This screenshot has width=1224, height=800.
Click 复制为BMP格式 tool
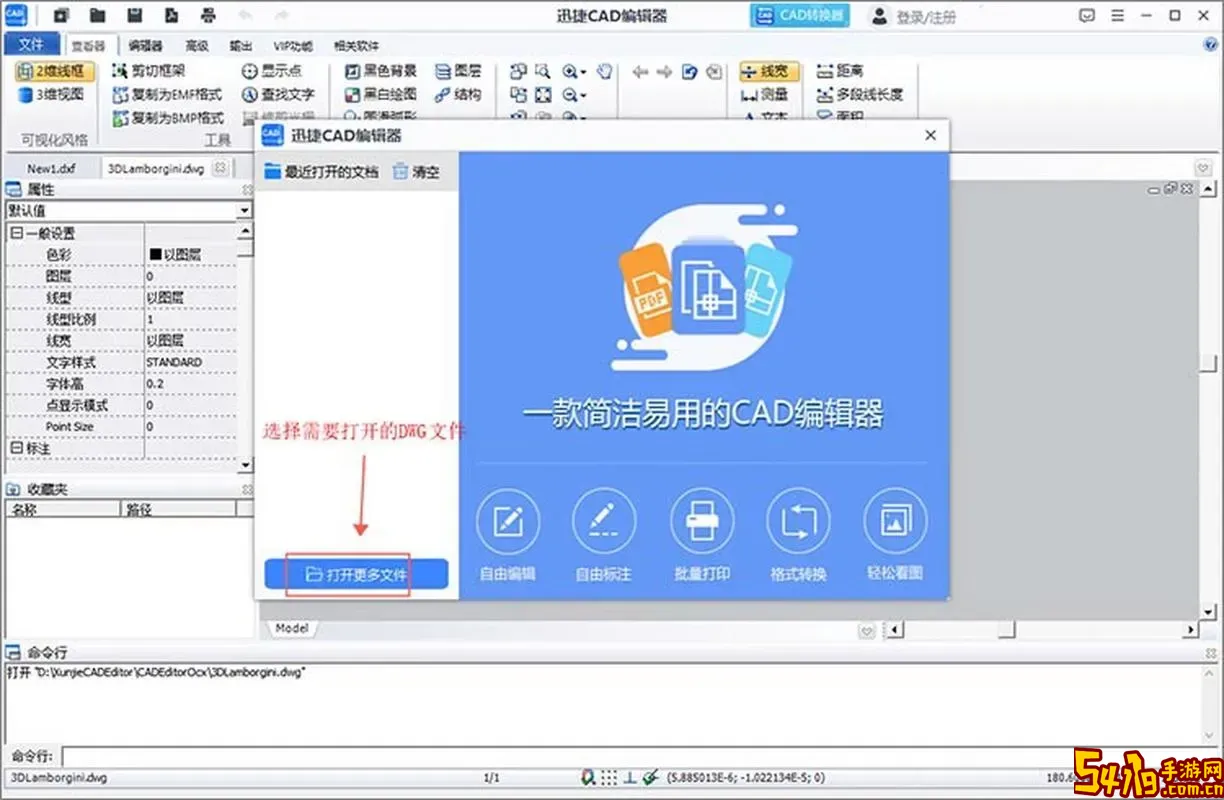168,118
